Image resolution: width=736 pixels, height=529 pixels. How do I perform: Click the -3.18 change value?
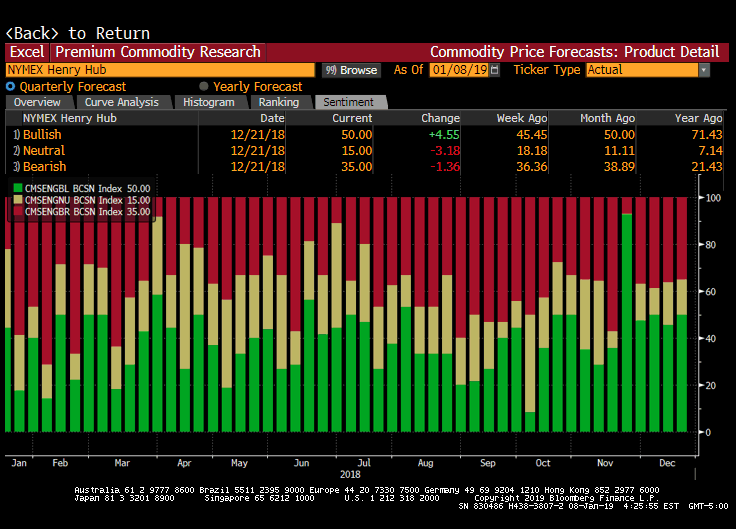pyautogui.click(x=445, y=151)
